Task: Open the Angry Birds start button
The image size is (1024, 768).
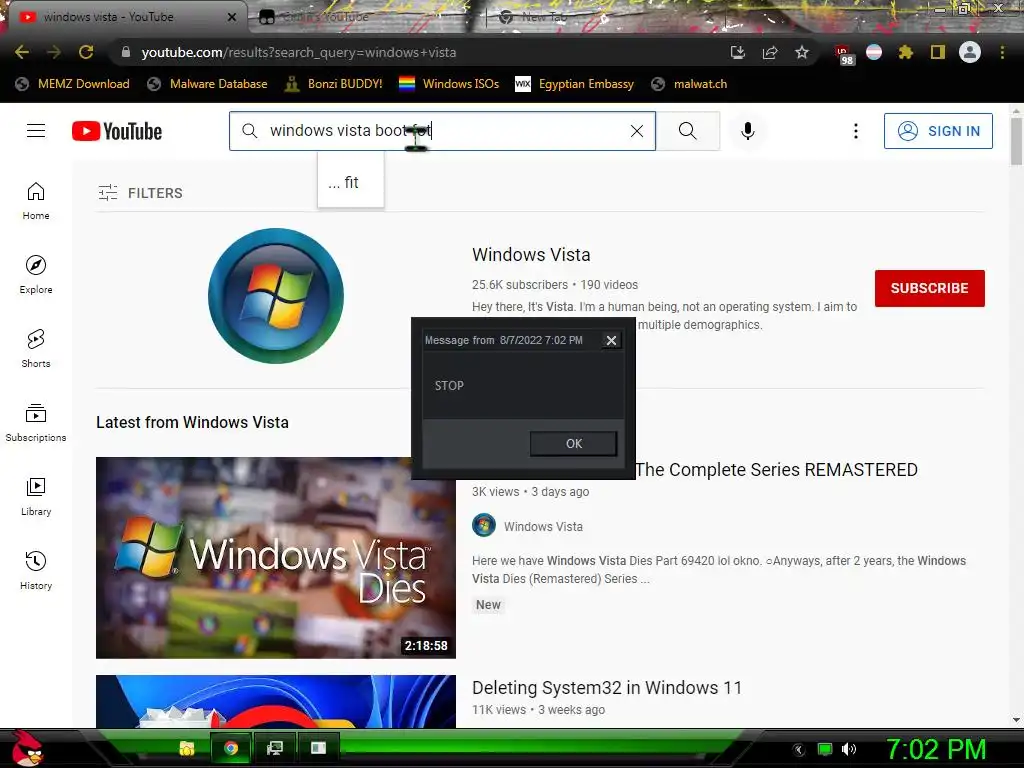Action: (27, 748)
